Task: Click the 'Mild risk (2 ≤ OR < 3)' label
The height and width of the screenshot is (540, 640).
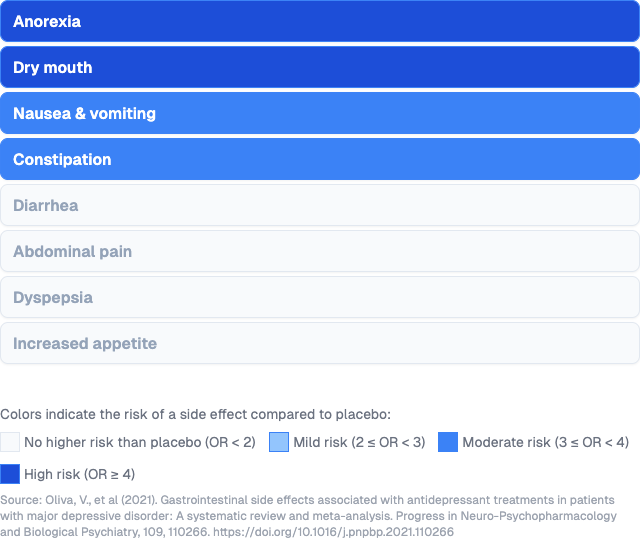Action: (359, 442)
